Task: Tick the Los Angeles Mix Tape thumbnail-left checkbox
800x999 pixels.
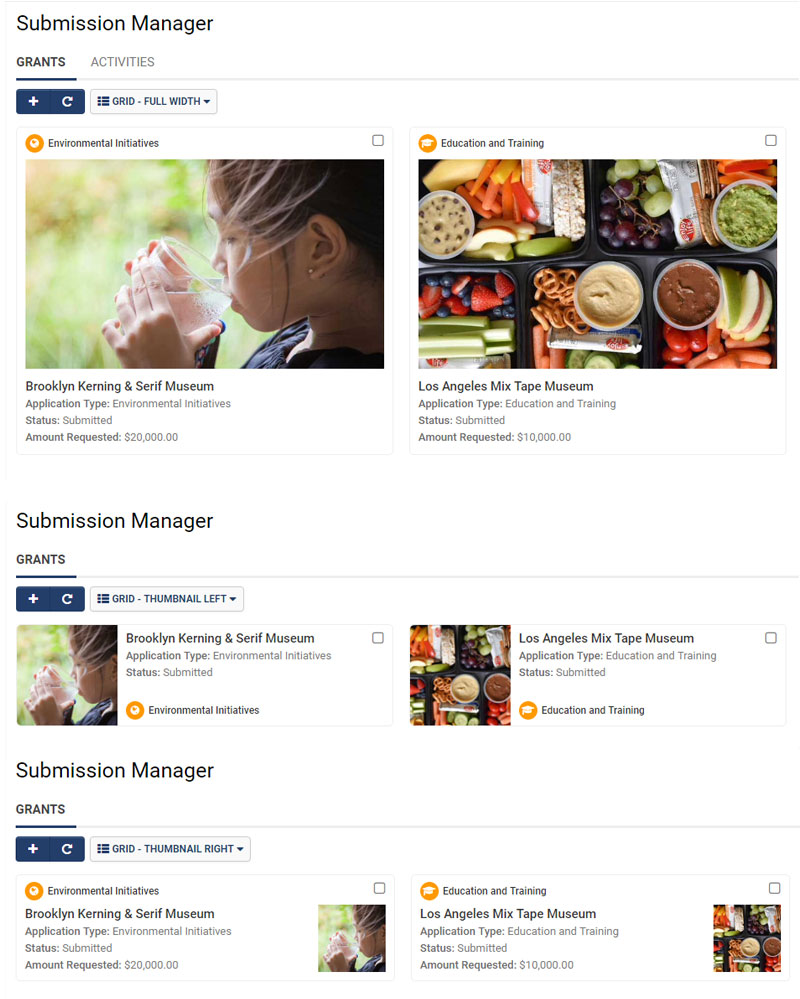Action: click(771, 638)
